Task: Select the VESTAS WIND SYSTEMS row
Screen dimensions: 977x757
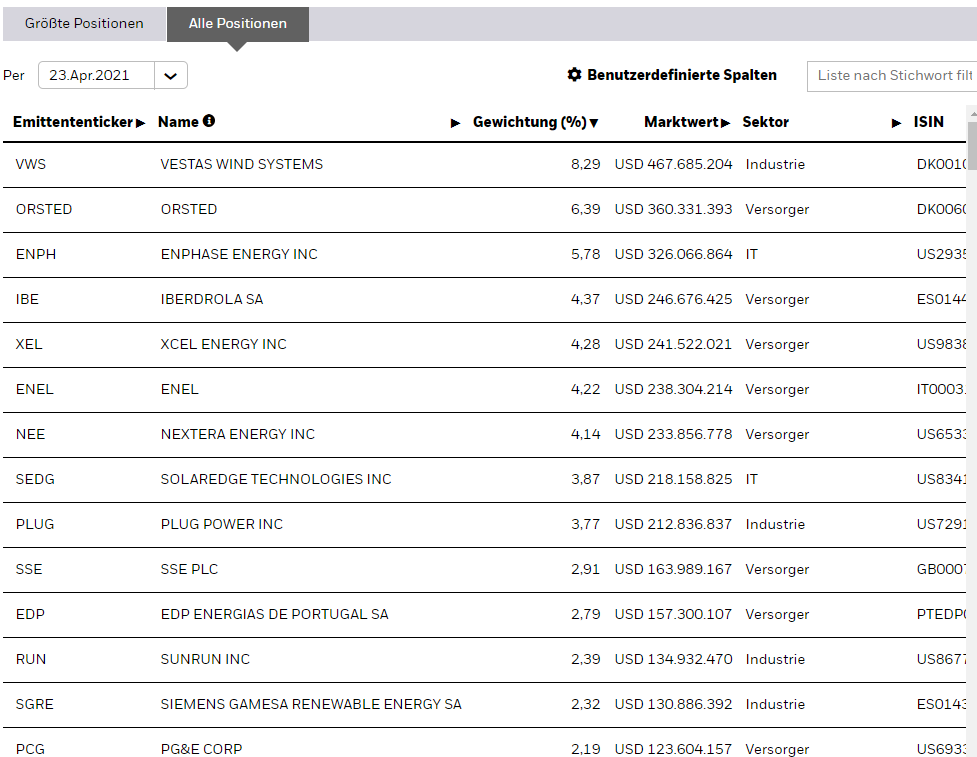Action: [x=242, y=164]
